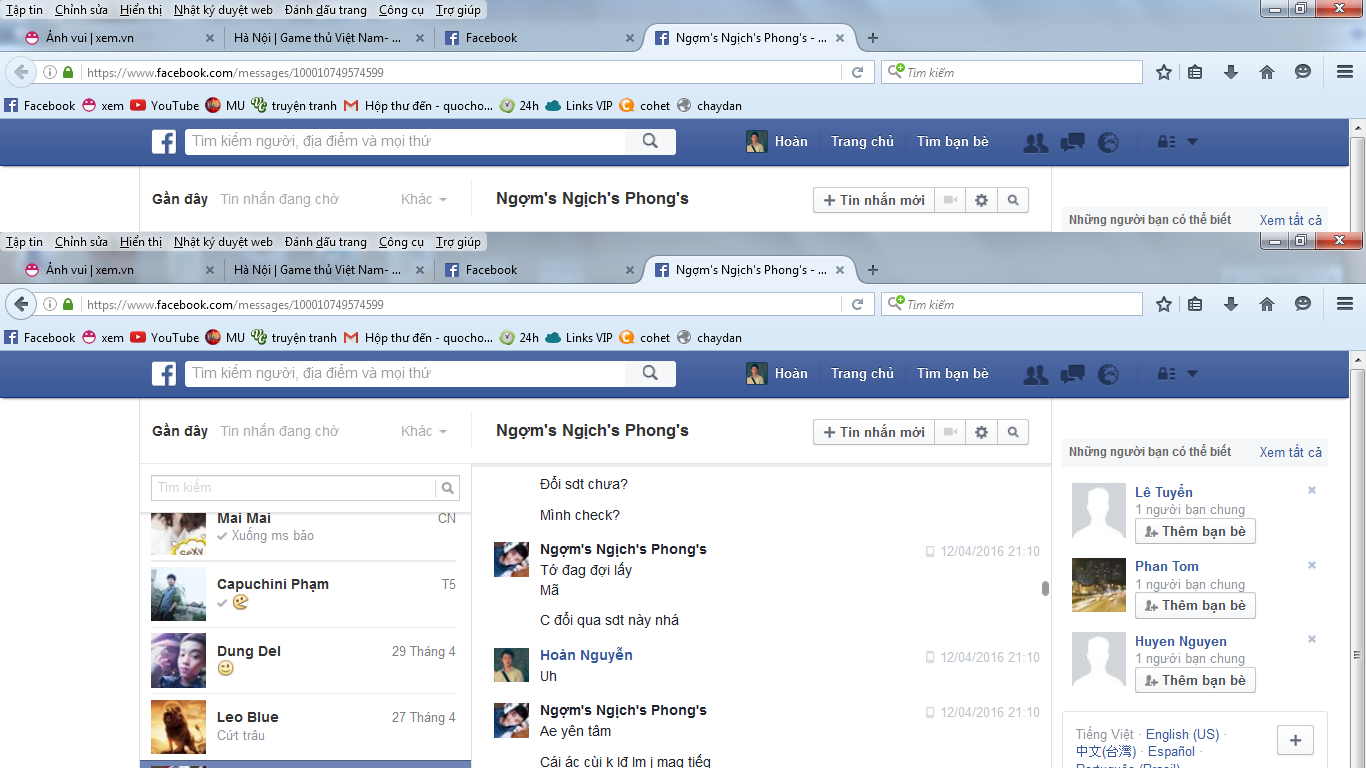Open the Links VIP bookmark in the lower window
The image size is (1366, 768).
(x=579, y=338)
